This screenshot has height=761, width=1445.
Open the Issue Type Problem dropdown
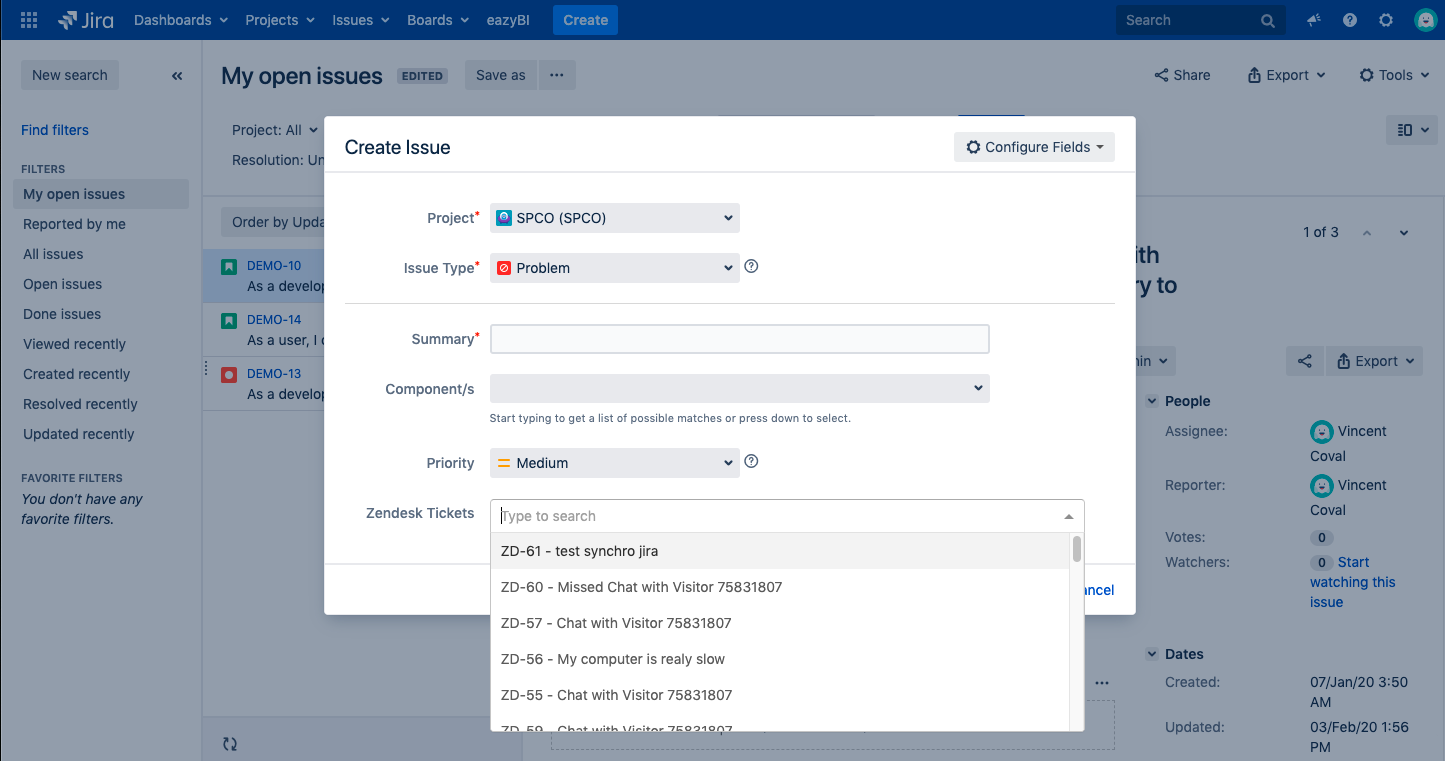[614, 268]
